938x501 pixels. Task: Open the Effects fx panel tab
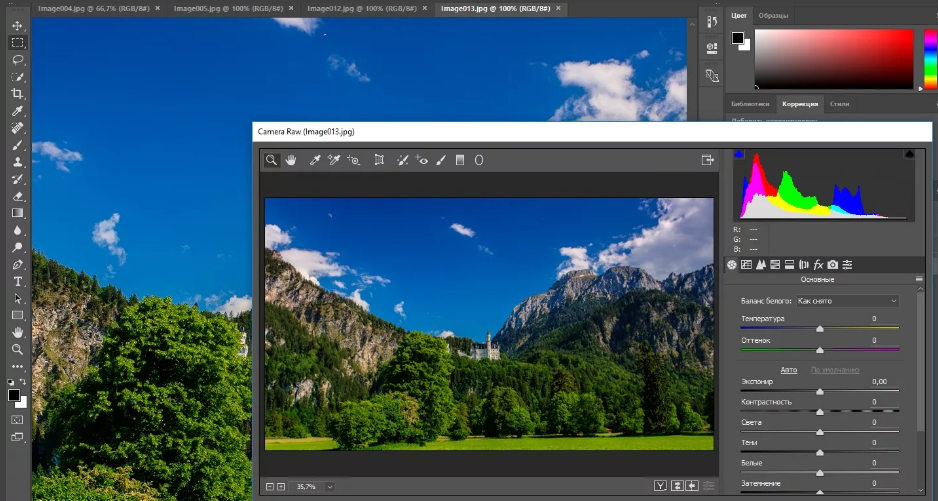point(818,265)
